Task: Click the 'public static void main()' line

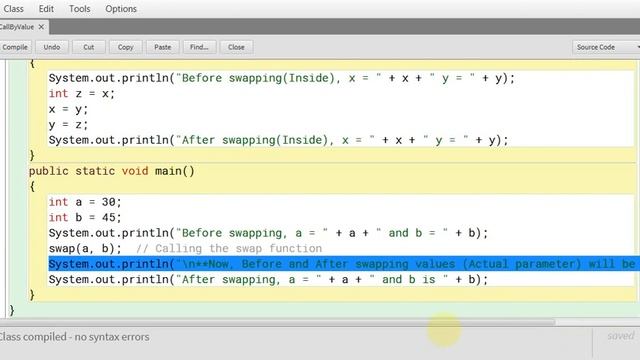Action: [x=111, y=171]
